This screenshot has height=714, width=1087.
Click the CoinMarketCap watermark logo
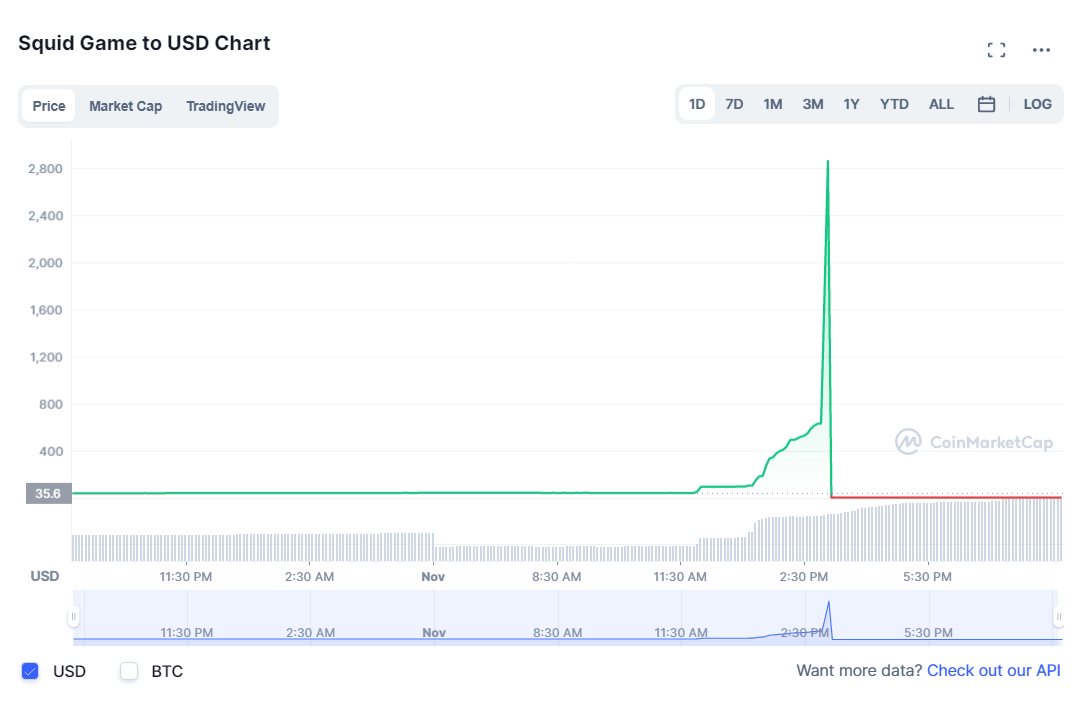(x=974, y=442)
